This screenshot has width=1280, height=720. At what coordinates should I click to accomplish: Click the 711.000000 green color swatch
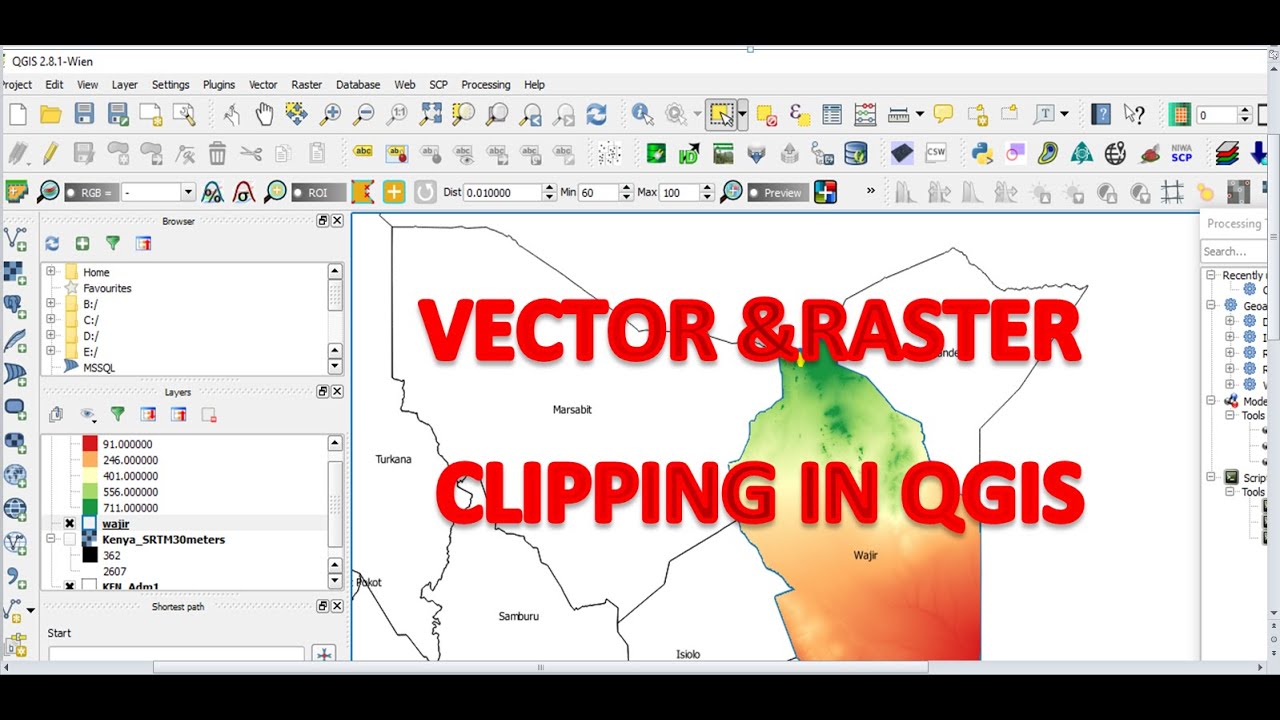pos(90,508)
